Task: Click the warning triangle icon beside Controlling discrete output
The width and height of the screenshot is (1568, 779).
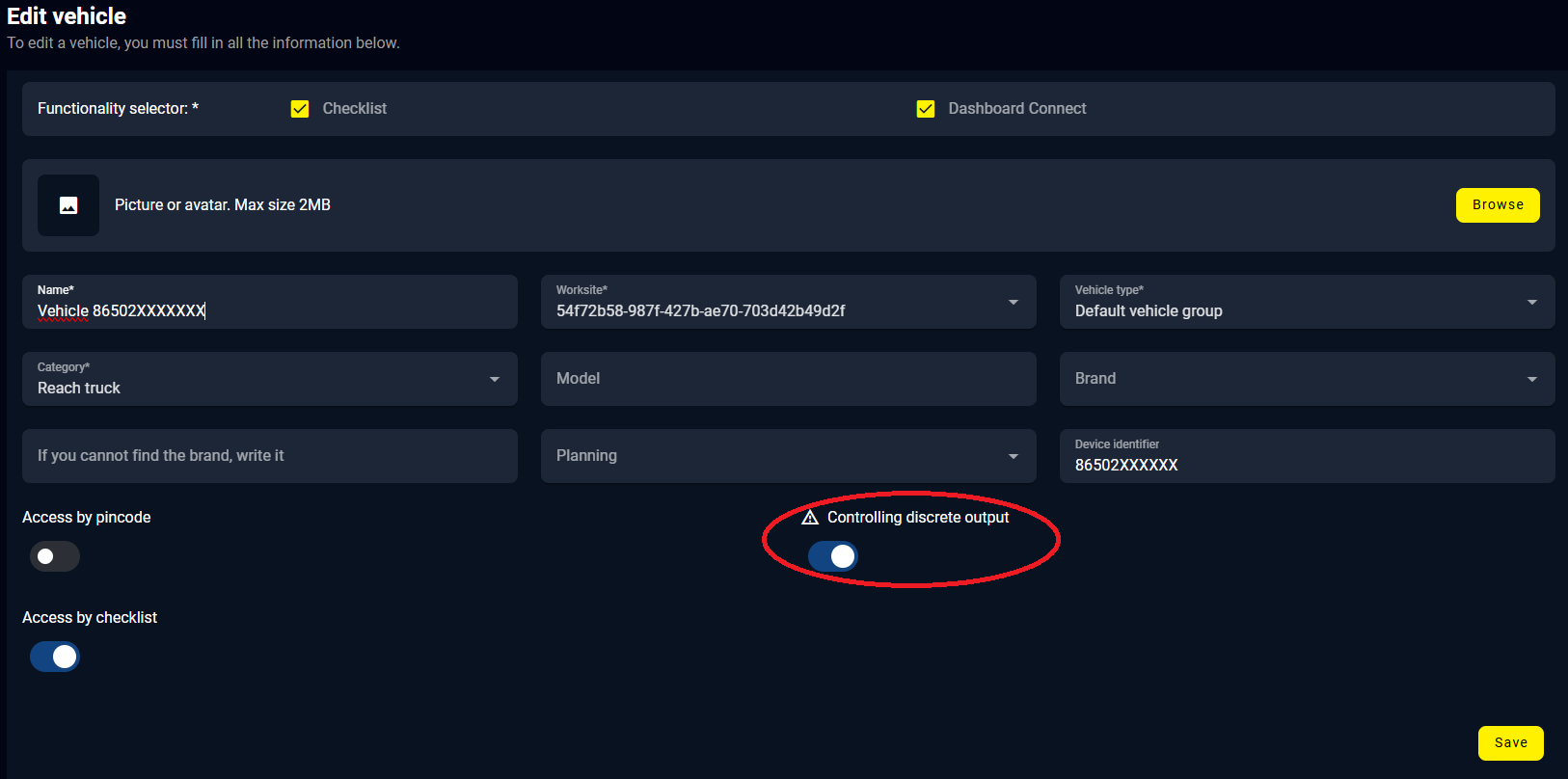Action: click(810, 518)
